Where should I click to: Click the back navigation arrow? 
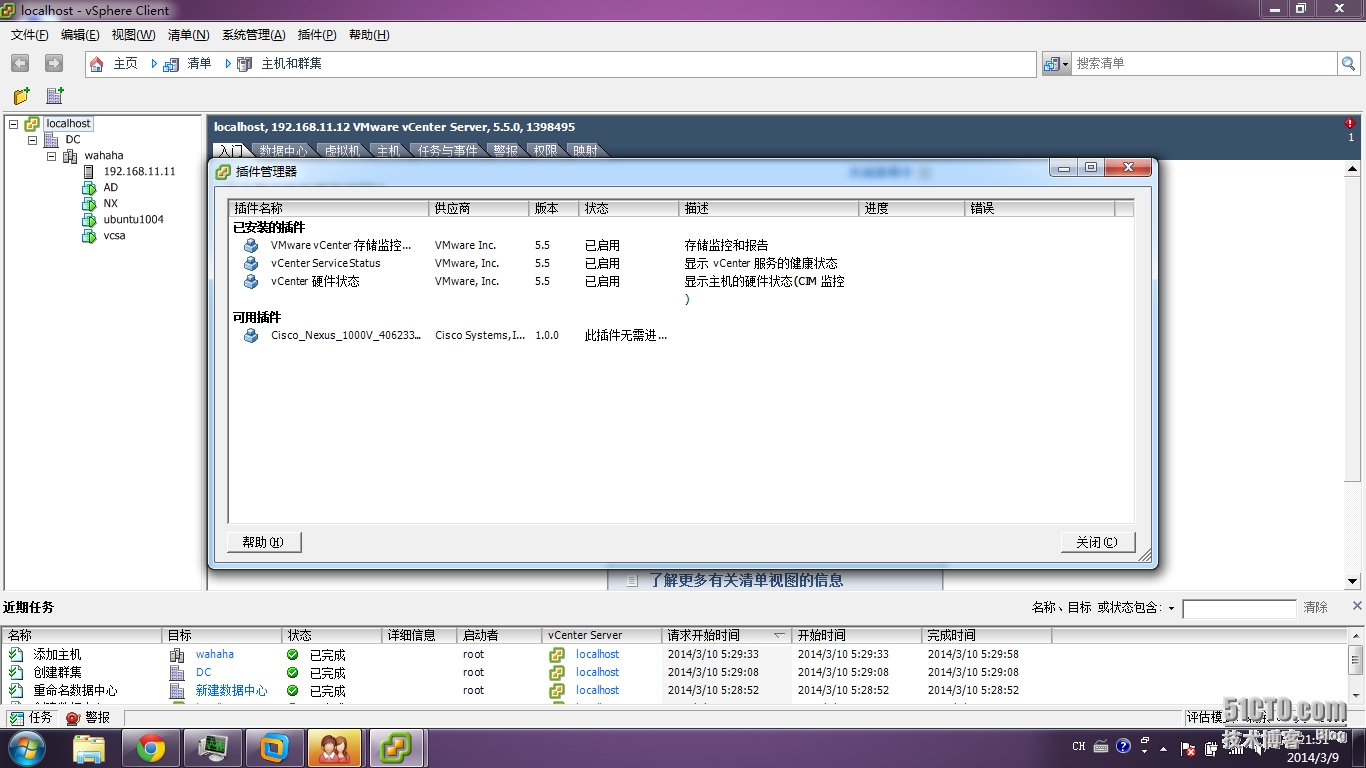coord(20,63)
